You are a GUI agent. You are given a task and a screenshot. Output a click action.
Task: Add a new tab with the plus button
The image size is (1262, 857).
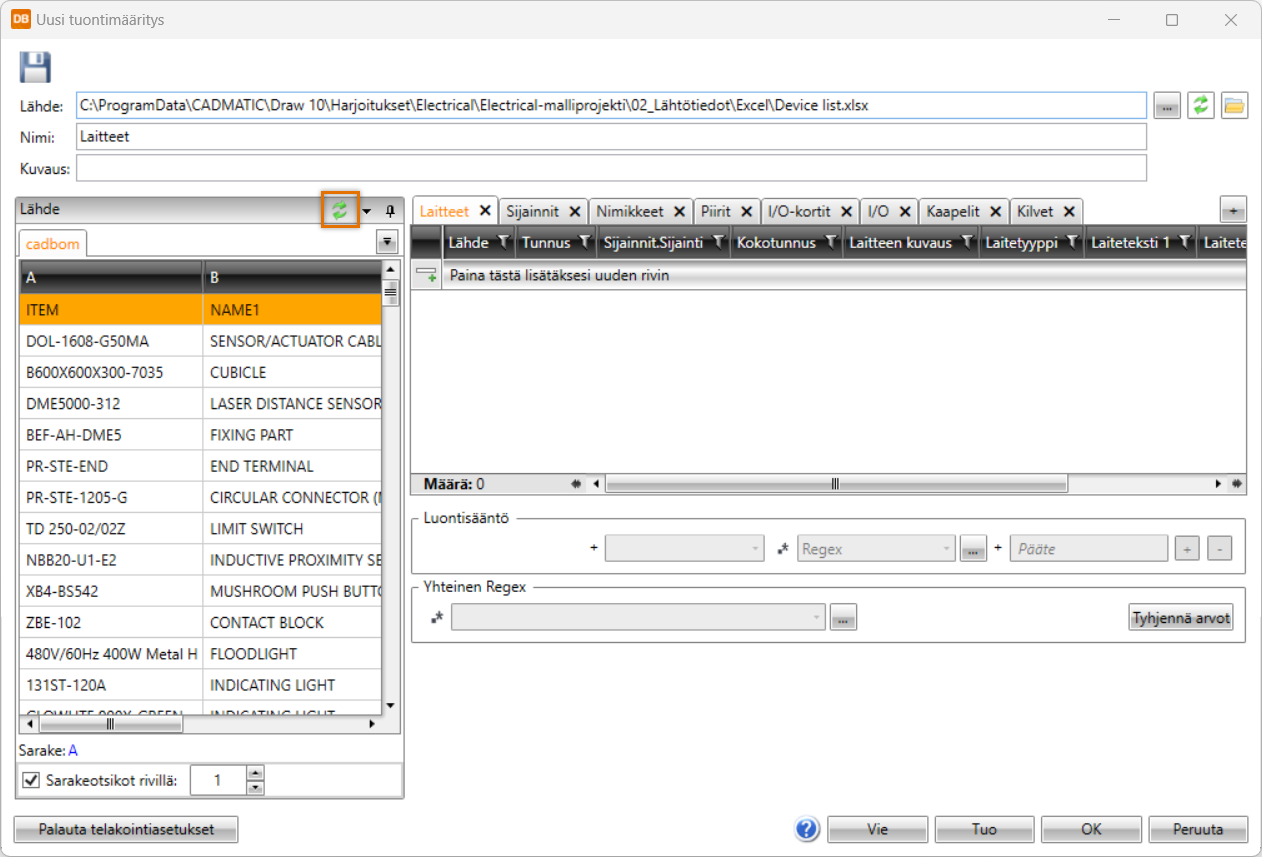1233,210
